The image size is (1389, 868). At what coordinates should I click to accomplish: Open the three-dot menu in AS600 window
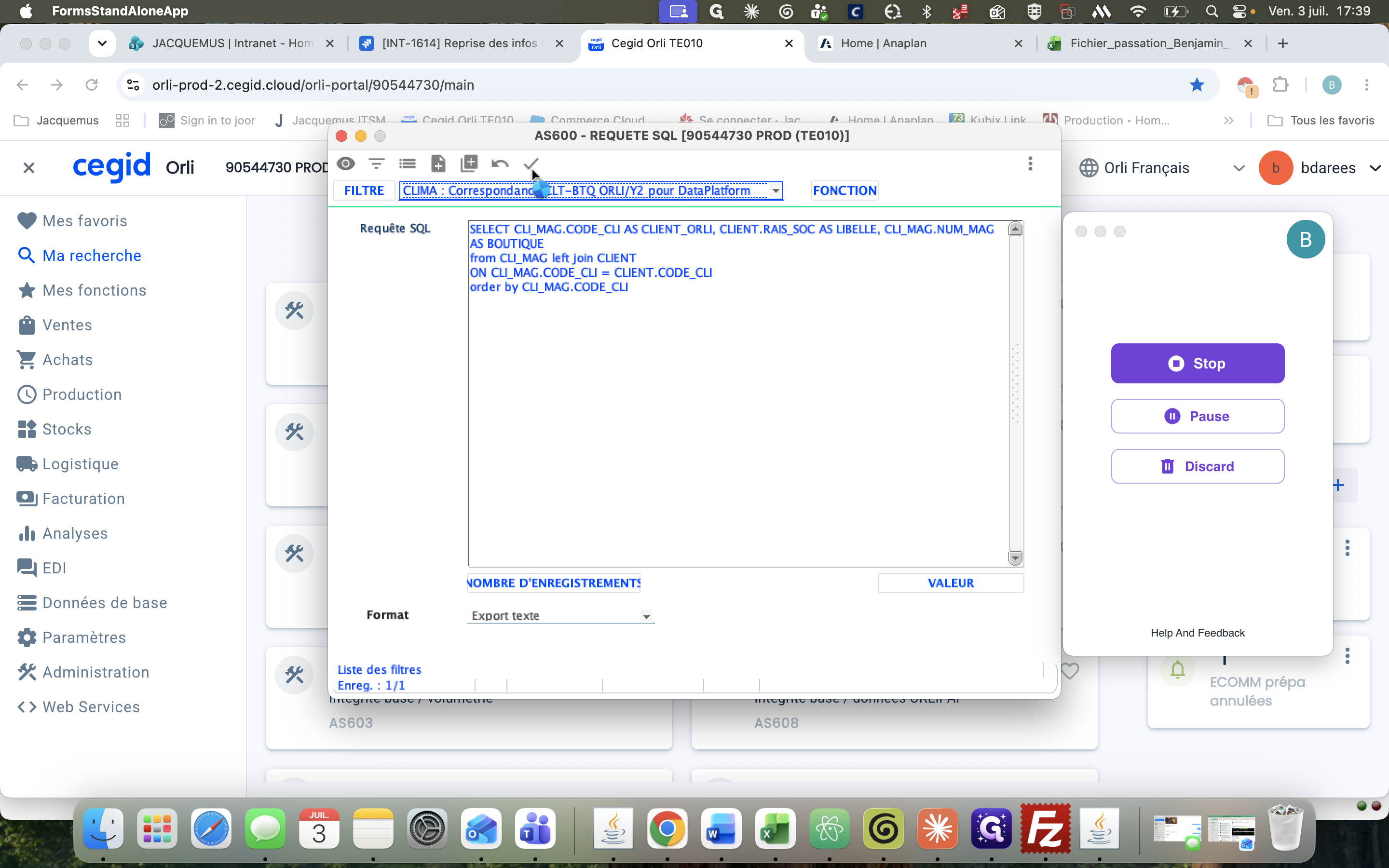point(1030,163)
